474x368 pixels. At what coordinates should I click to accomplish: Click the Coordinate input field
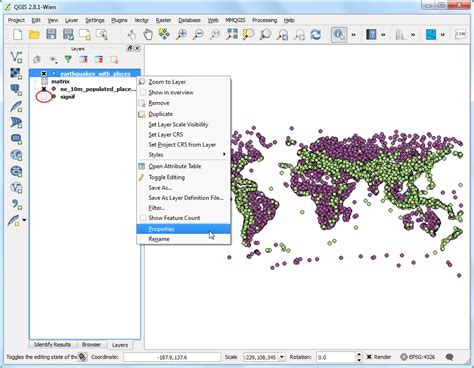pyautogui.click(x=172, y=357)
